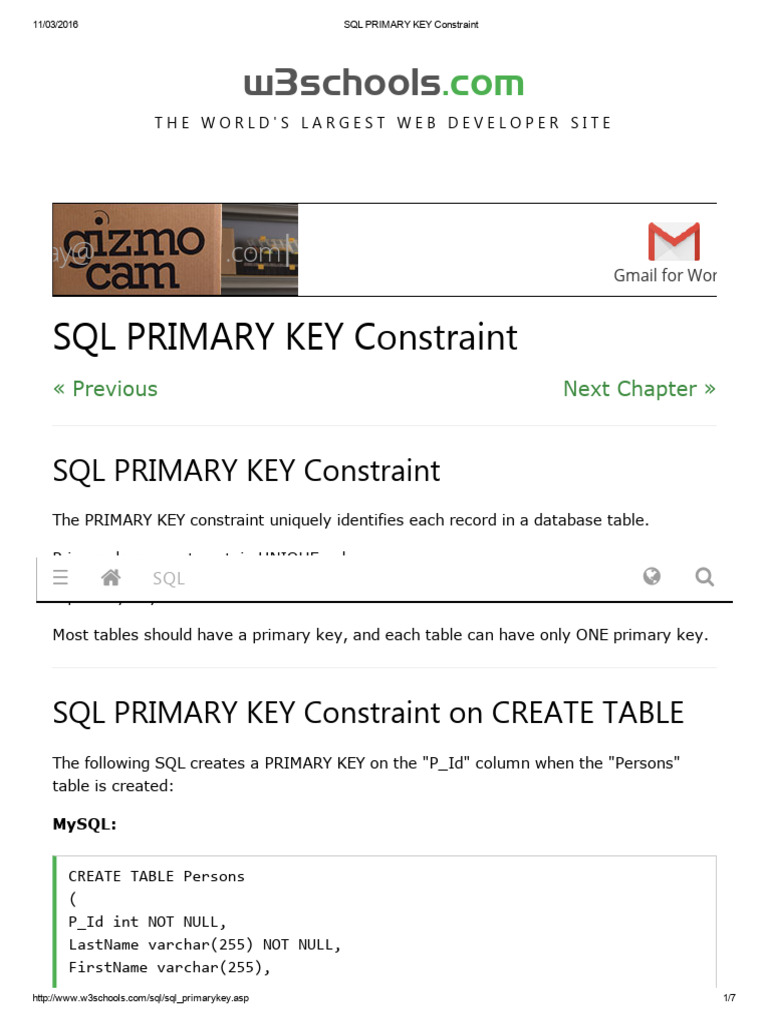Click the 1/7 page number indicator
Screen dimensions: 768x1024
pyautogui.click(x=729, y=998)
